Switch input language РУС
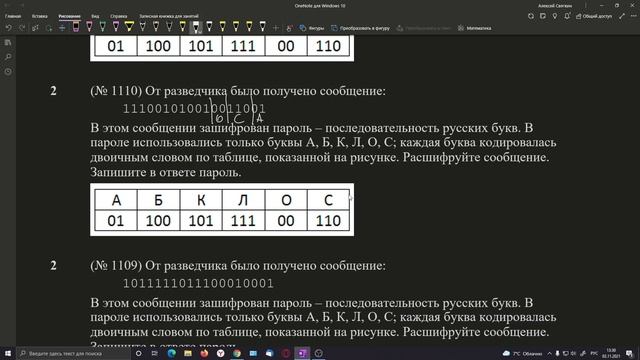The image size is (640, 360). click(594, 353)
